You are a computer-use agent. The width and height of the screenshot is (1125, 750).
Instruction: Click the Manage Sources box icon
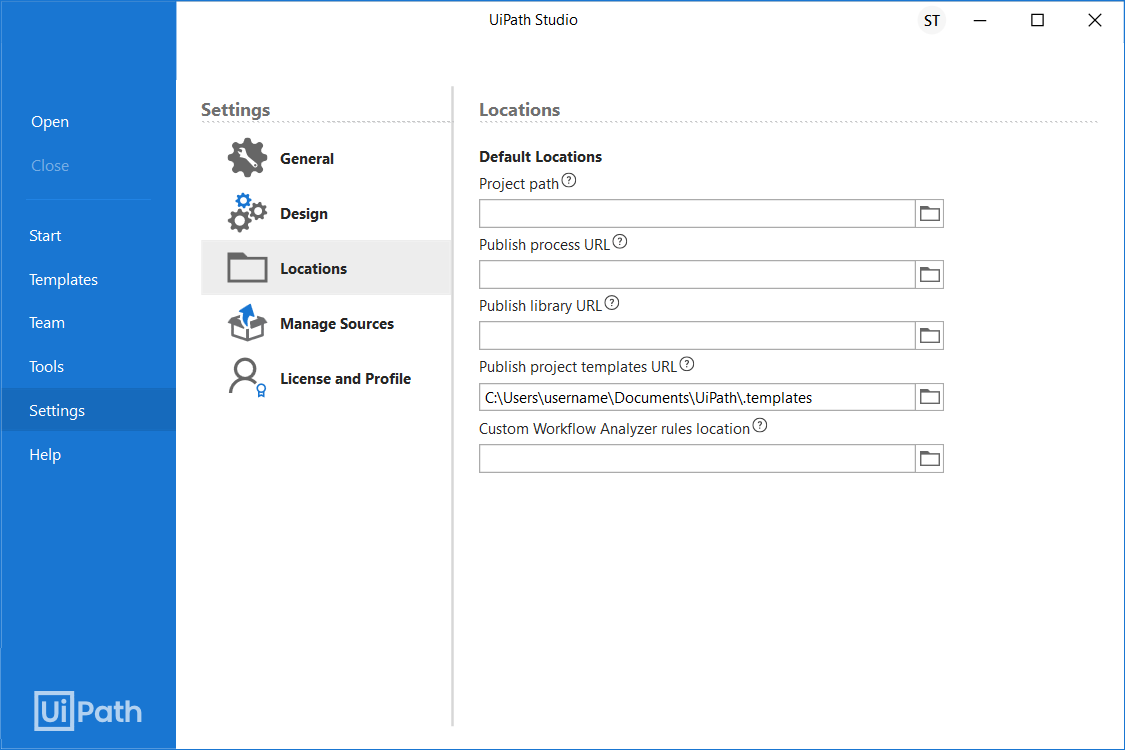(247, 323)
